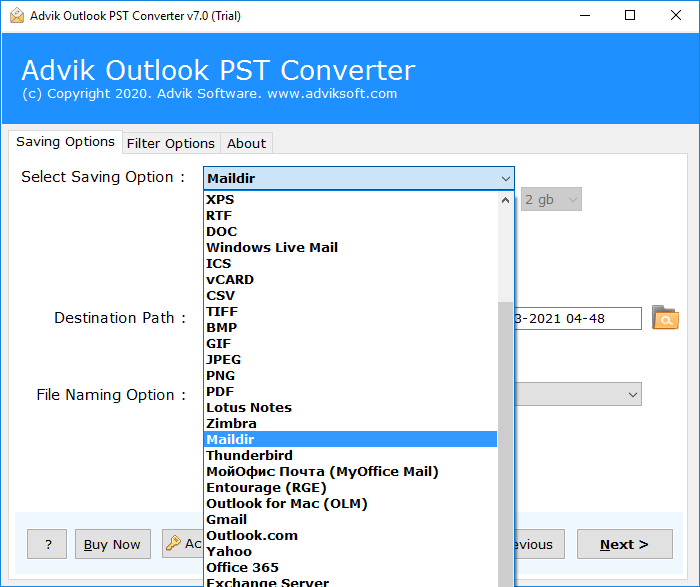Choose RTF from the saving list
The height and width of the screenshot is (587, 700).
(x=350, y=216)
